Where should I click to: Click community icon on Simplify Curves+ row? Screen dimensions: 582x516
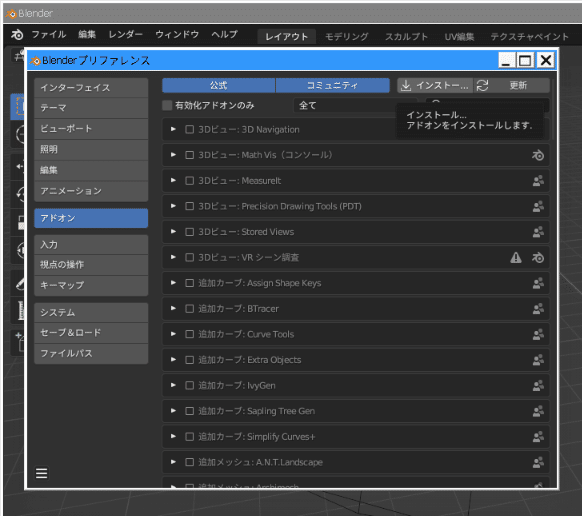coord(538,437)
